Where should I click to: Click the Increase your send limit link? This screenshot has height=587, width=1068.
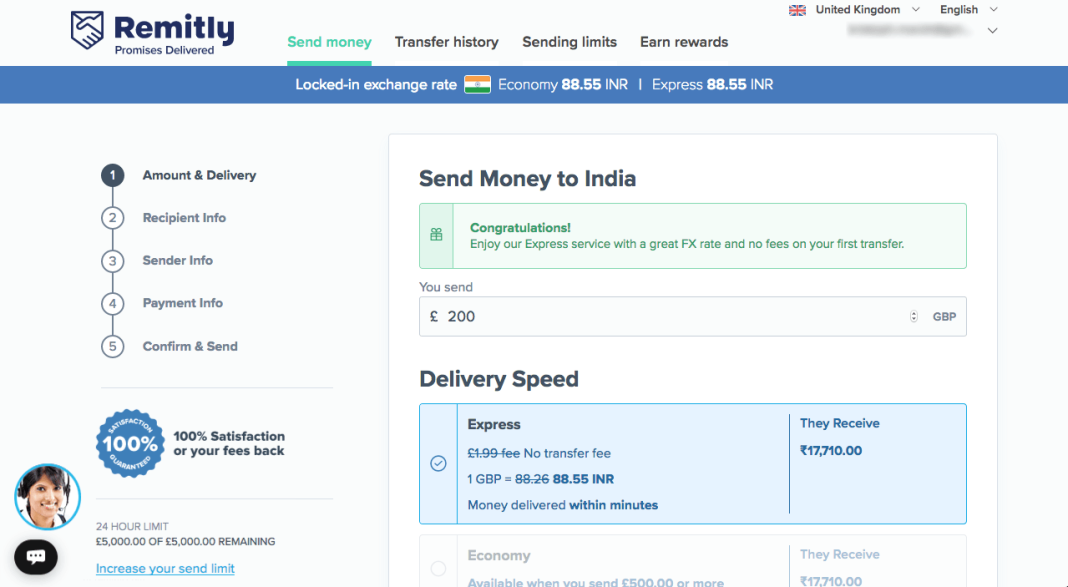coord(164,568)
